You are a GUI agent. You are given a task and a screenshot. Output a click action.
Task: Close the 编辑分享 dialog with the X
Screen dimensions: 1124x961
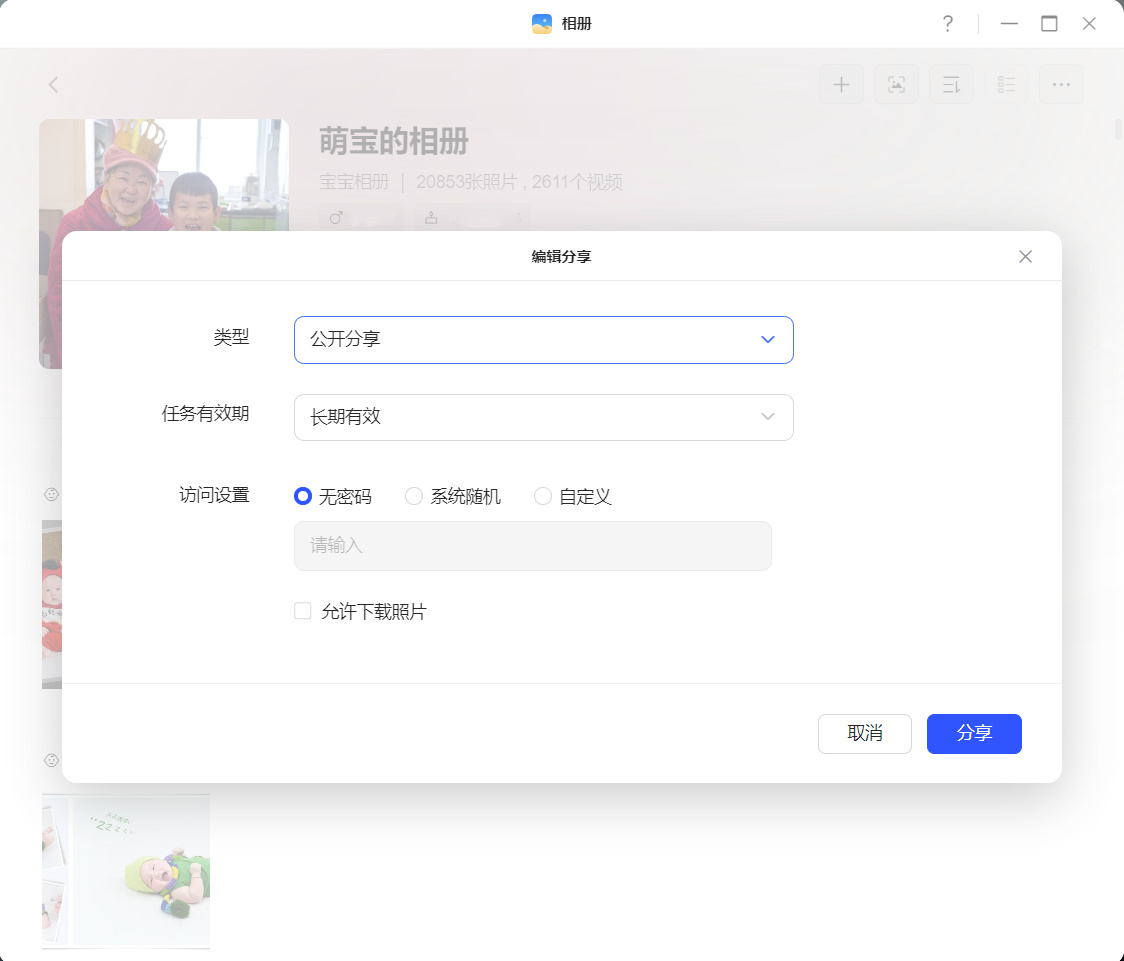1025,257
